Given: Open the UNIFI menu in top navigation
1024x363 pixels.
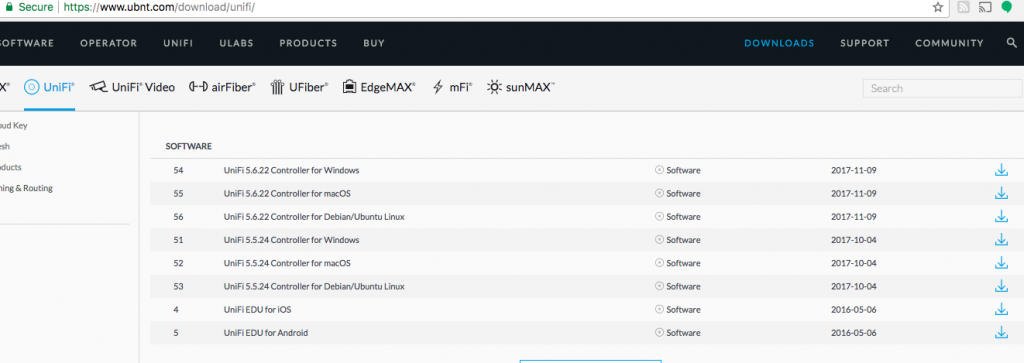Looking at the screenshot, I should (178, 43).
